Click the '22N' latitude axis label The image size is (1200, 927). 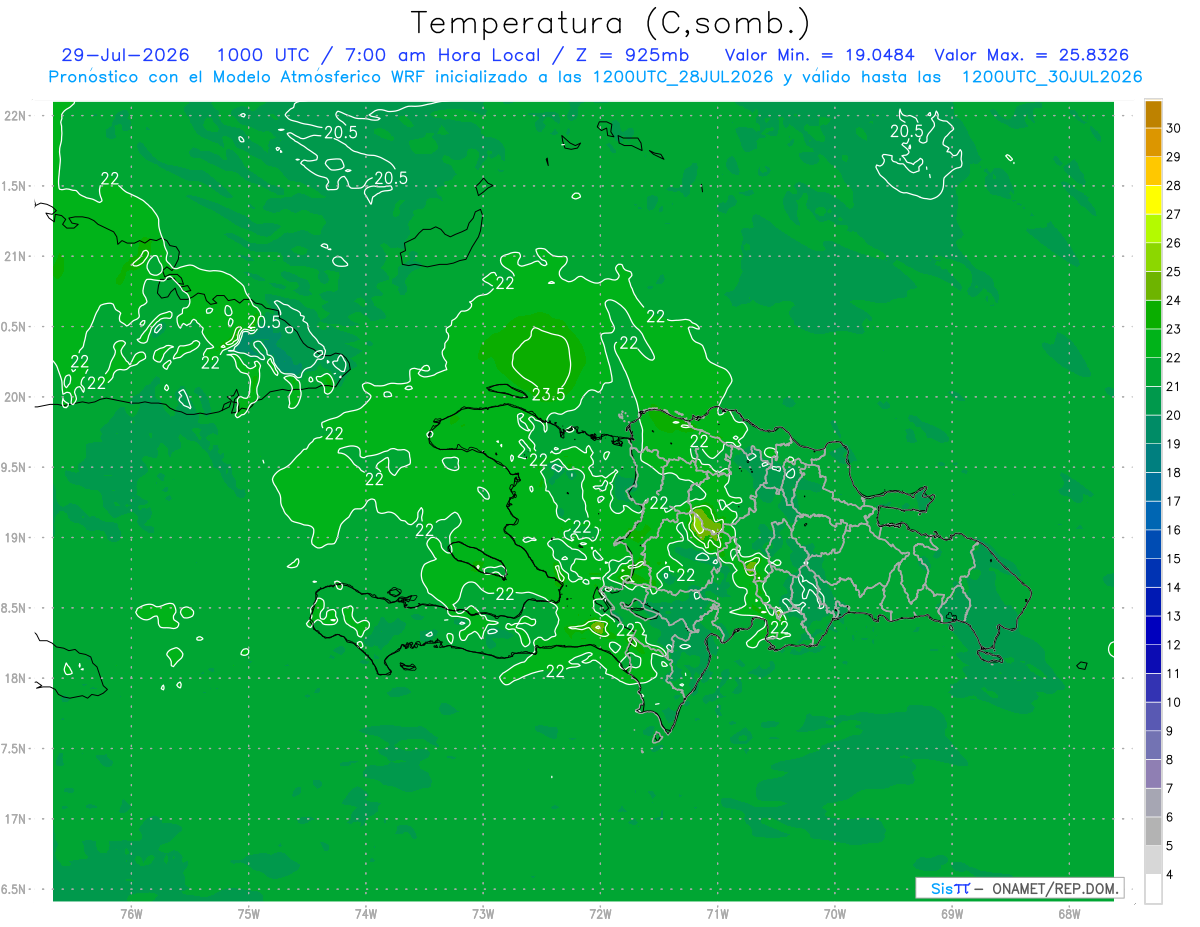point(15,116)
